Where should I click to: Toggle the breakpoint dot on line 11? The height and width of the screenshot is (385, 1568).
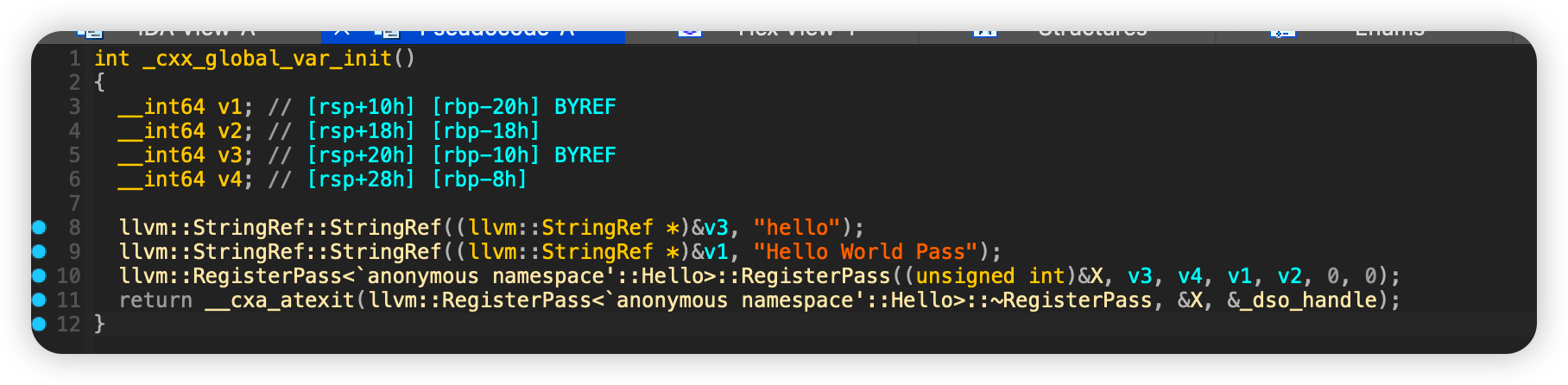click(39, 300)
